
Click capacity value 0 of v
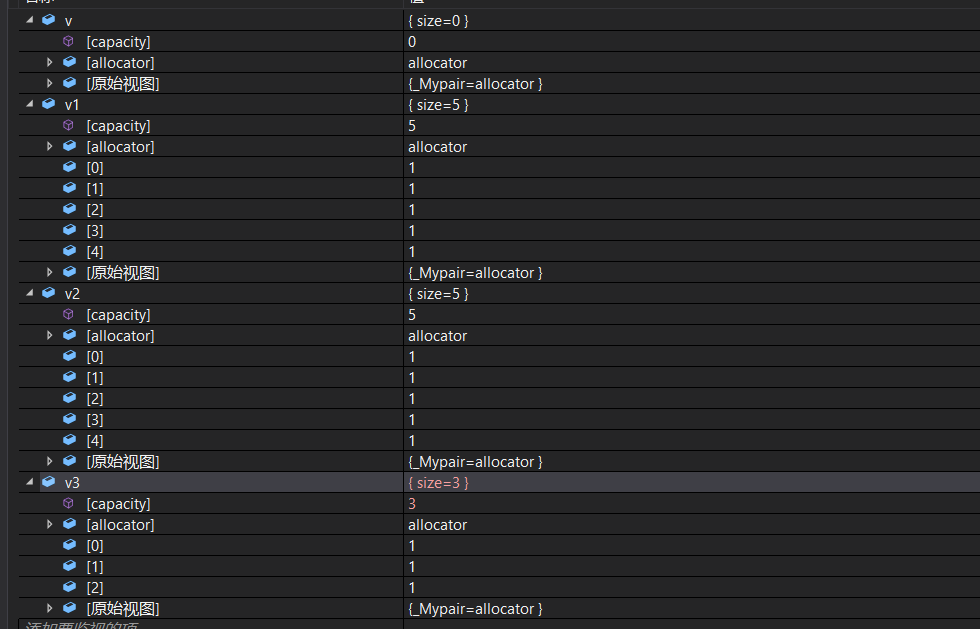(412, 42)
